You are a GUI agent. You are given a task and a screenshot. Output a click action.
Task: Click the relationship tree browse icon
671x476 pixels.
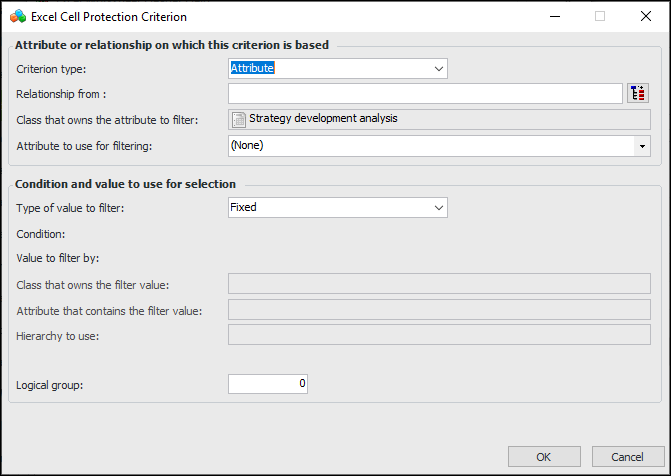pyautogui.click(x=638, y=93)
